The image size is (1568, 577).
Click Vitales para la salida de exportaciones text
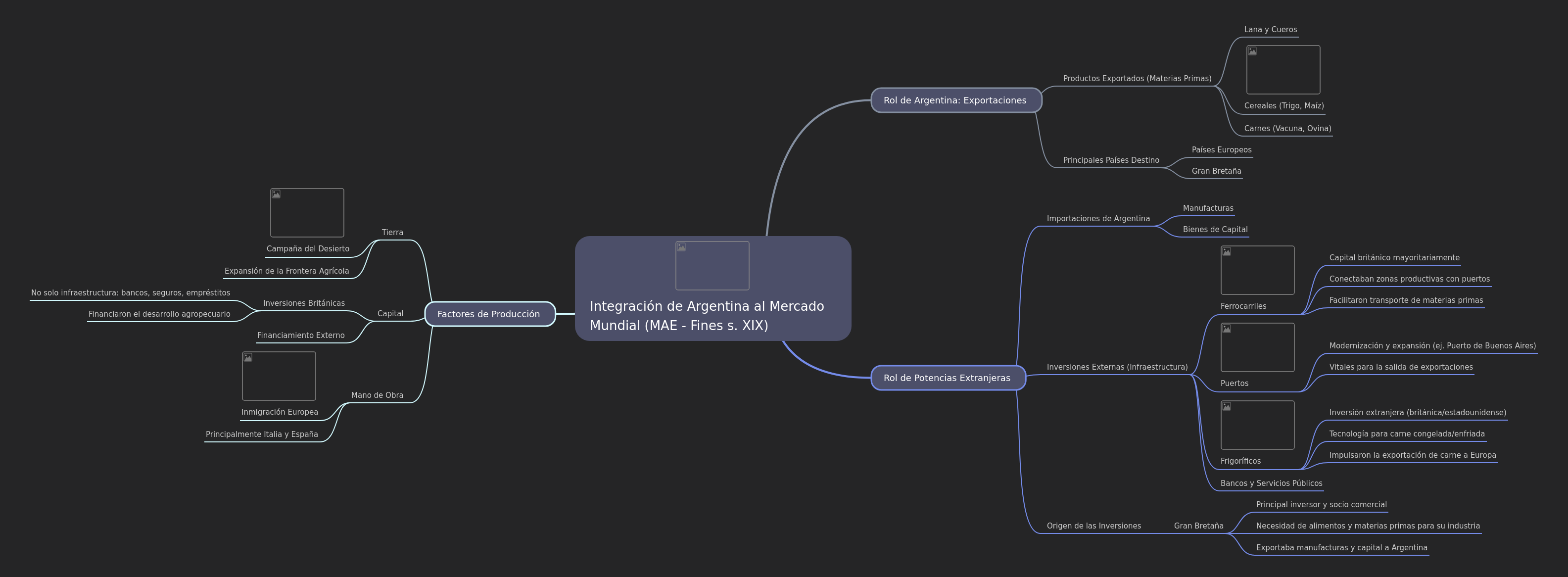coord(1401,367)
